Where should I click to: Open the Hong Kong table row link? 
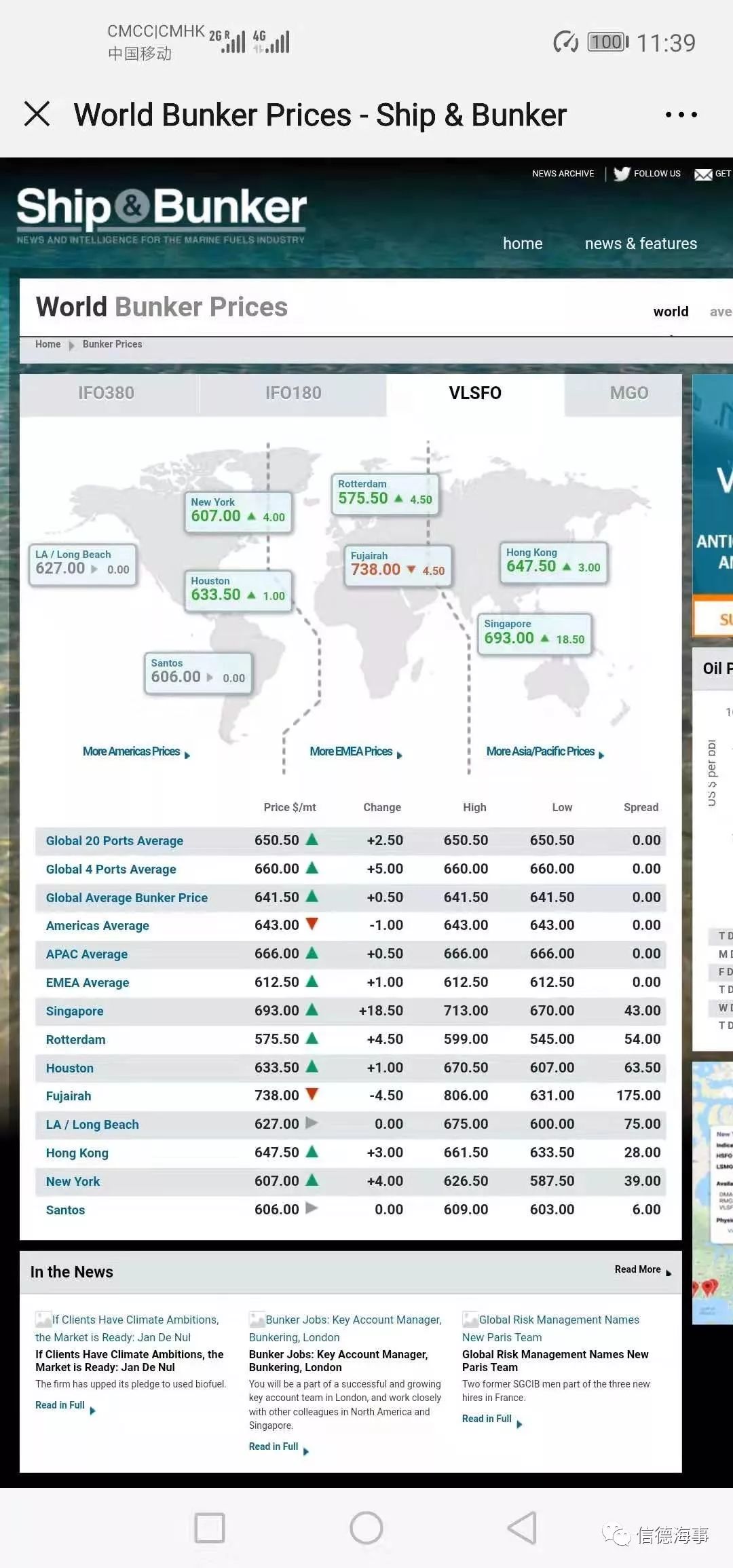click(x=77, y=1153)
